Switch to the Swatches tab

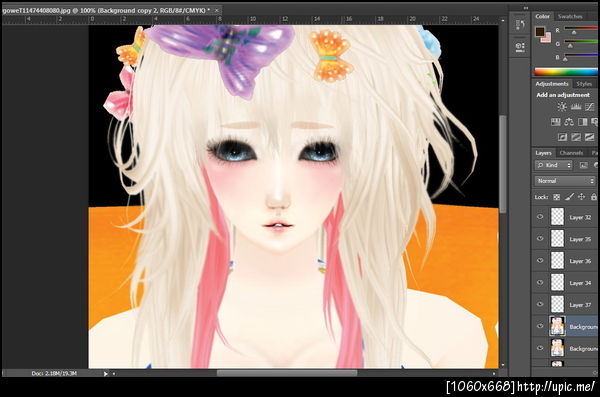(570, 16)
